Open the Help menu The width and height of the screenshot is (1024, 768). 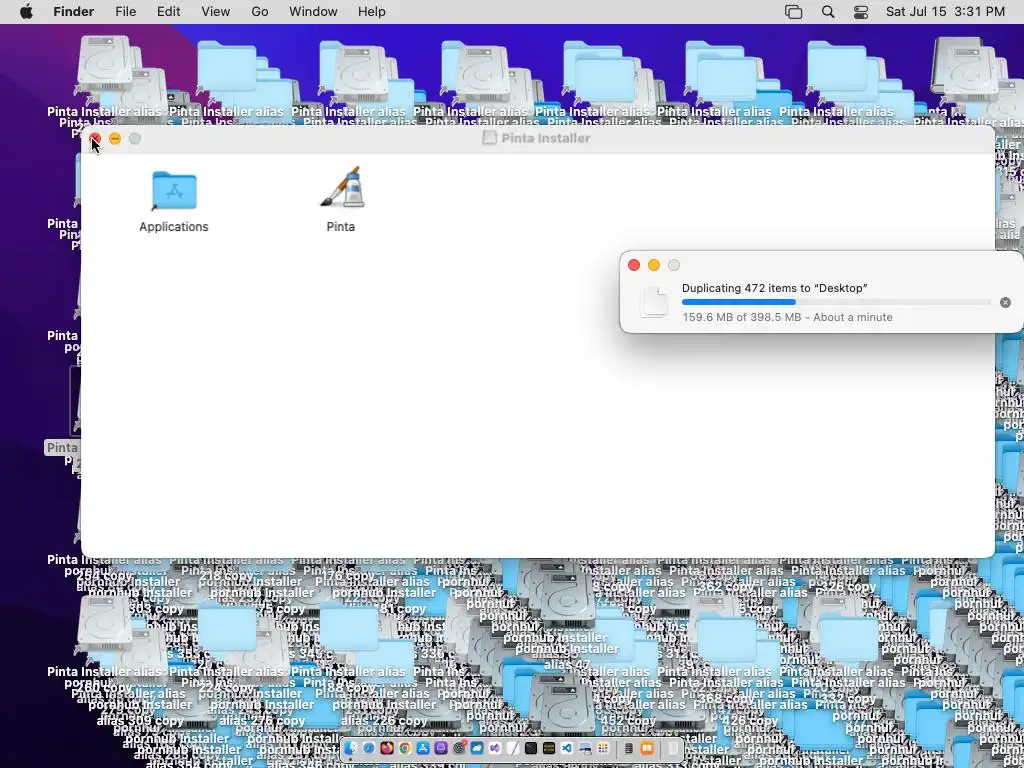tap(372, 12)
